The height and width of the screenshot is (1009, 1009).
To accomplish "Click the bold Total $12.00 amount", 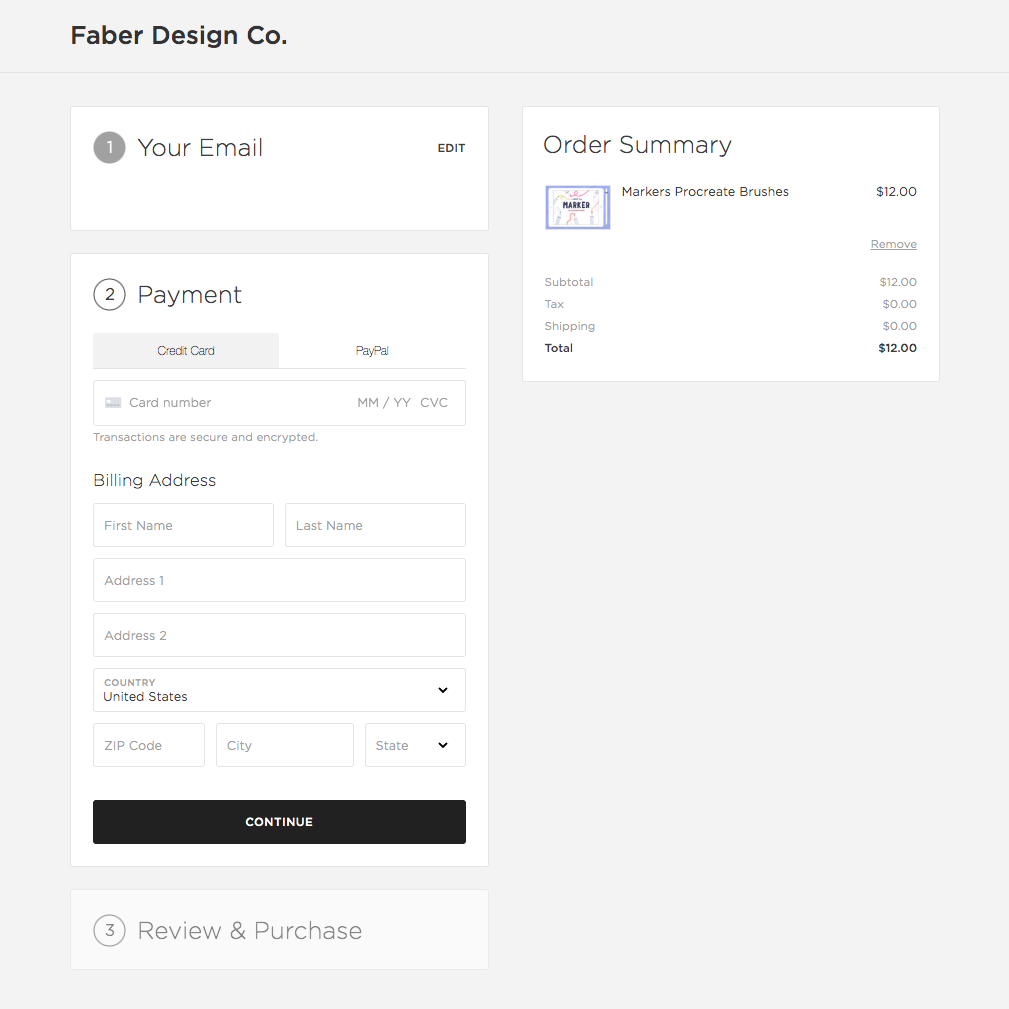I will point(897,348).
